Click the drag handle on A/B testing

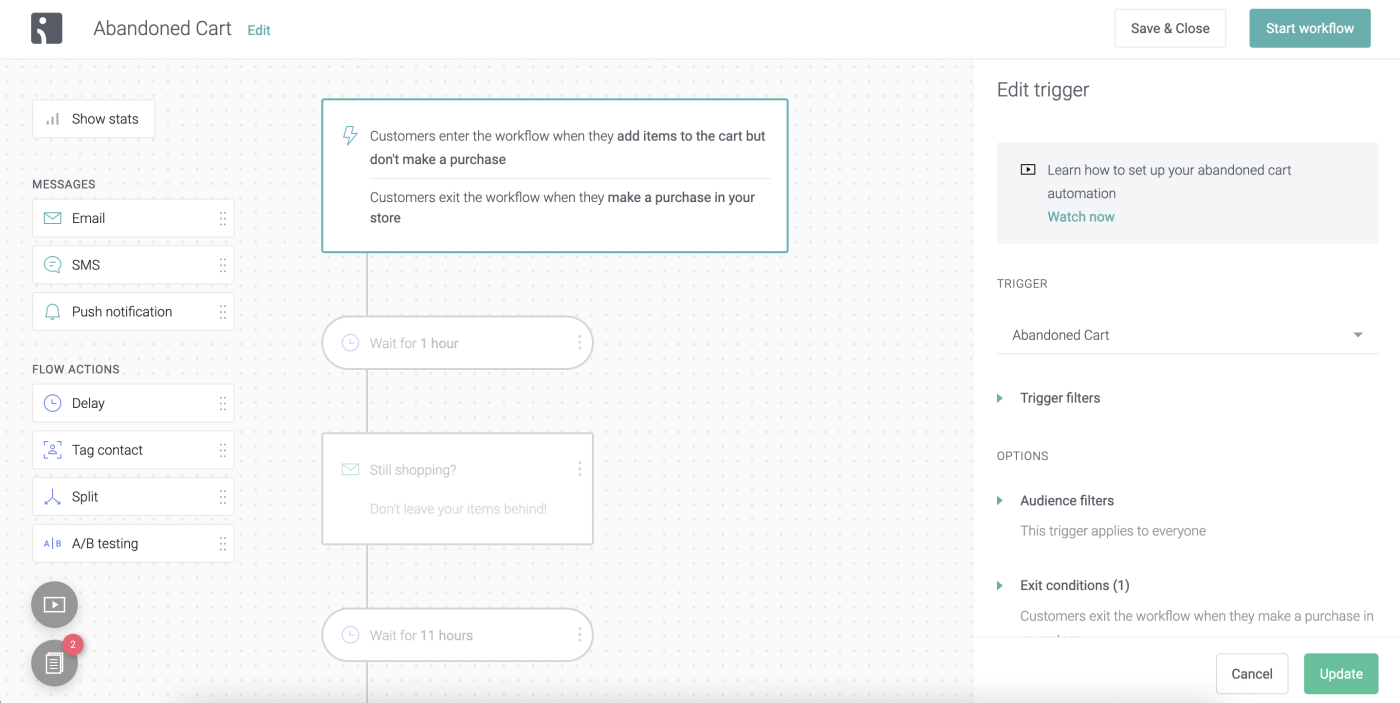click(x=222, y=544)
